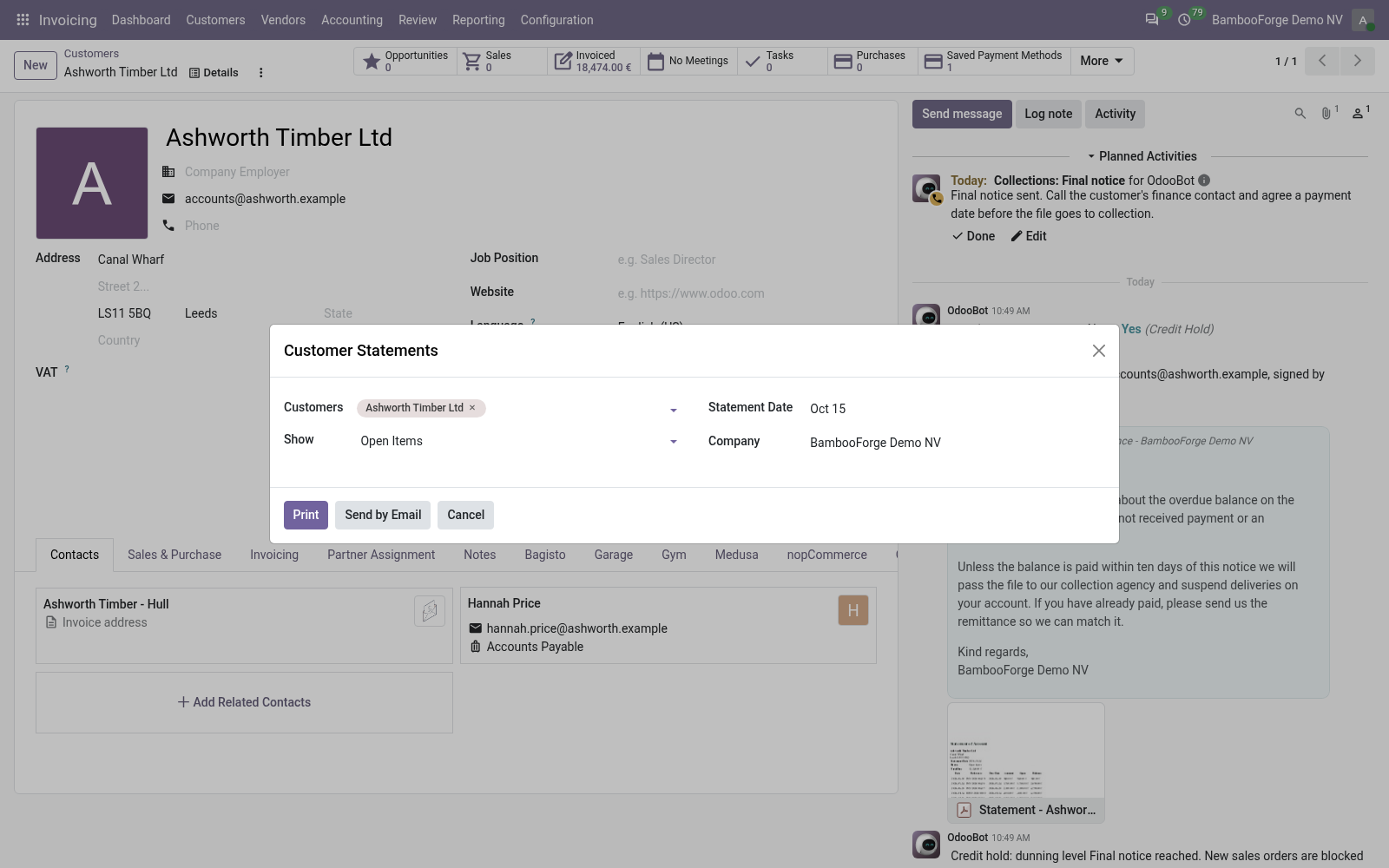This screenshot has width=1389, height=868.
Task: Click the Statement Date field Oct 15
Action: pyautogui.click(x=955, y=409)
